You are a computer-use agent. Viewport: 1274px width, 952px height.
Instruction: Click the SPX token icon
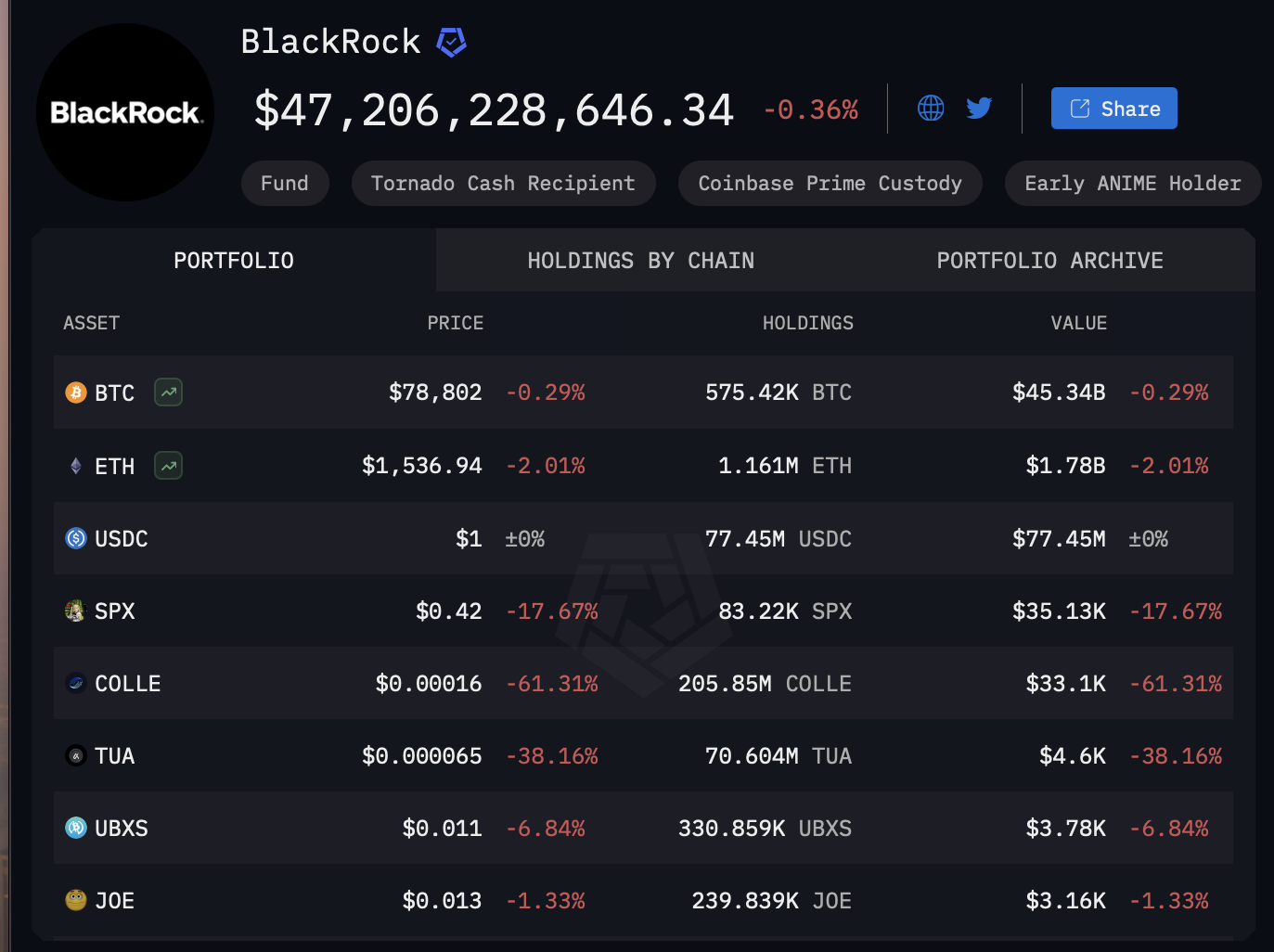[x=75, y=611]
